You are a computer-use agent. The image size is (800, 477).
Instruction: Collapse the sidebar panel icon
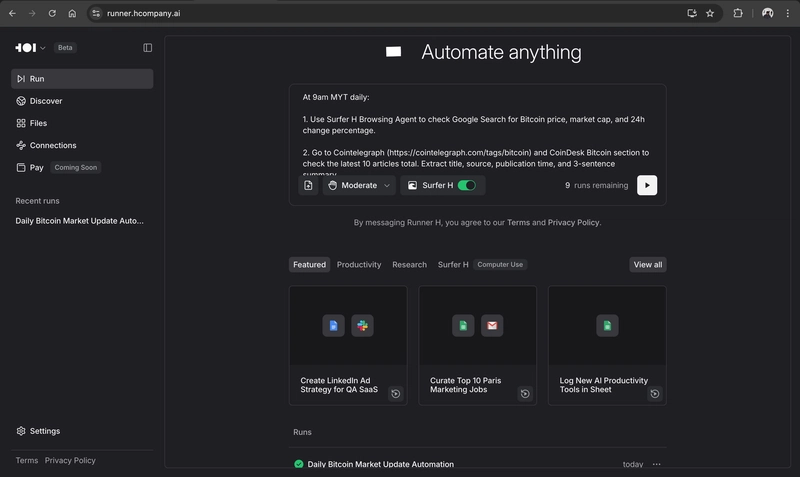[x=147, y=47]
